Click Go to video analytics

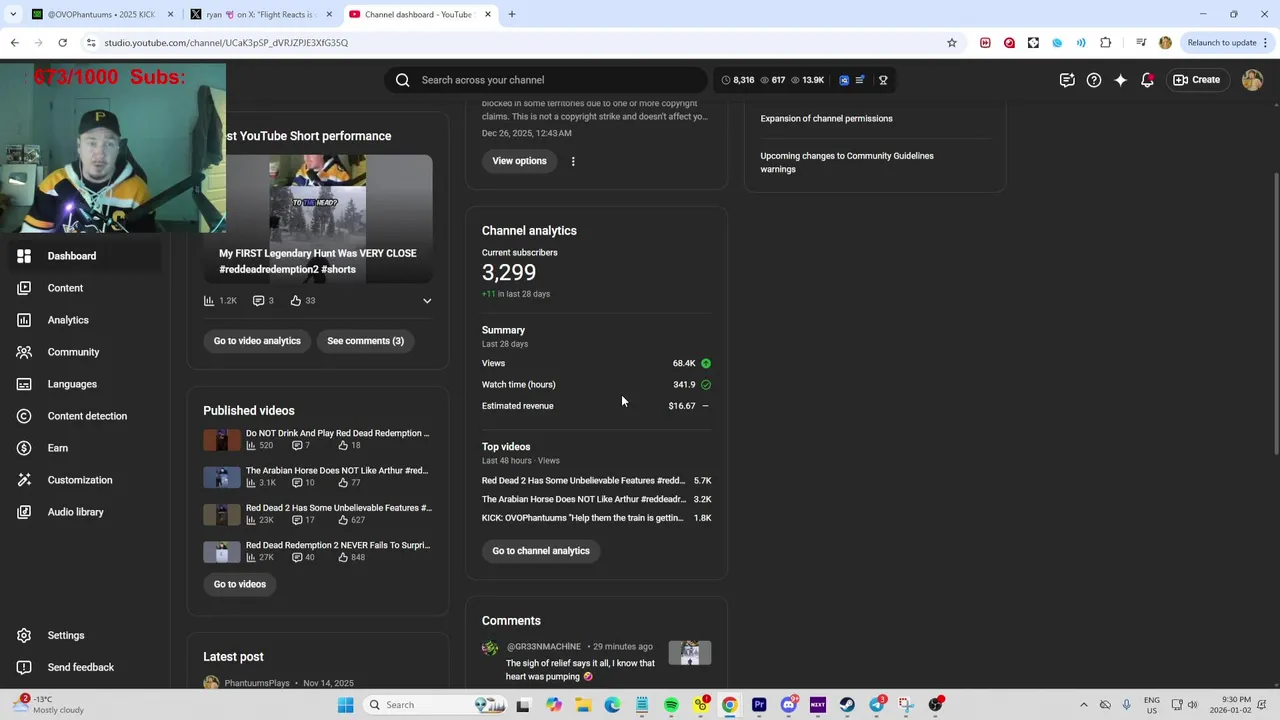pos(257,341)
